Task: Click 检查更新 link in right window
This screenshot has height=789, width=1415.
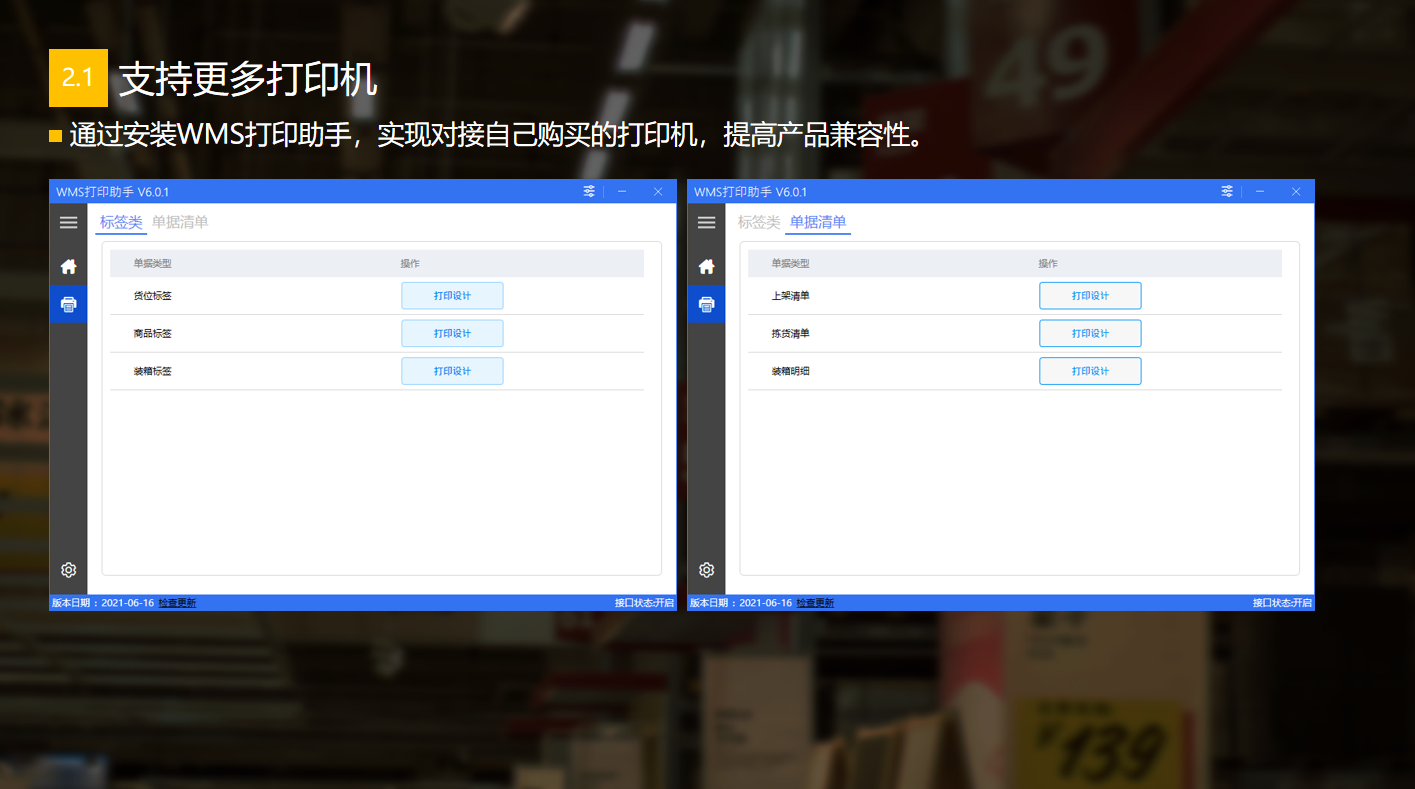Action: point(815,603)
